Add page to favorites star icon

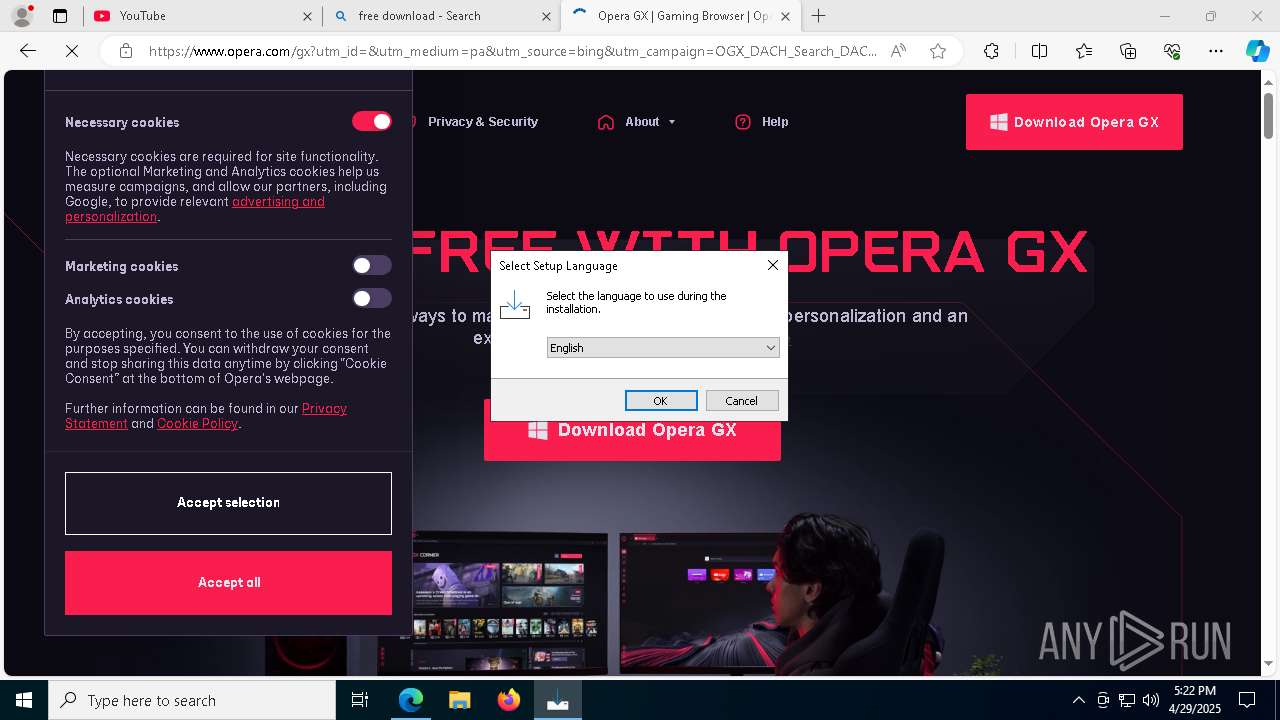click(938, 51)
